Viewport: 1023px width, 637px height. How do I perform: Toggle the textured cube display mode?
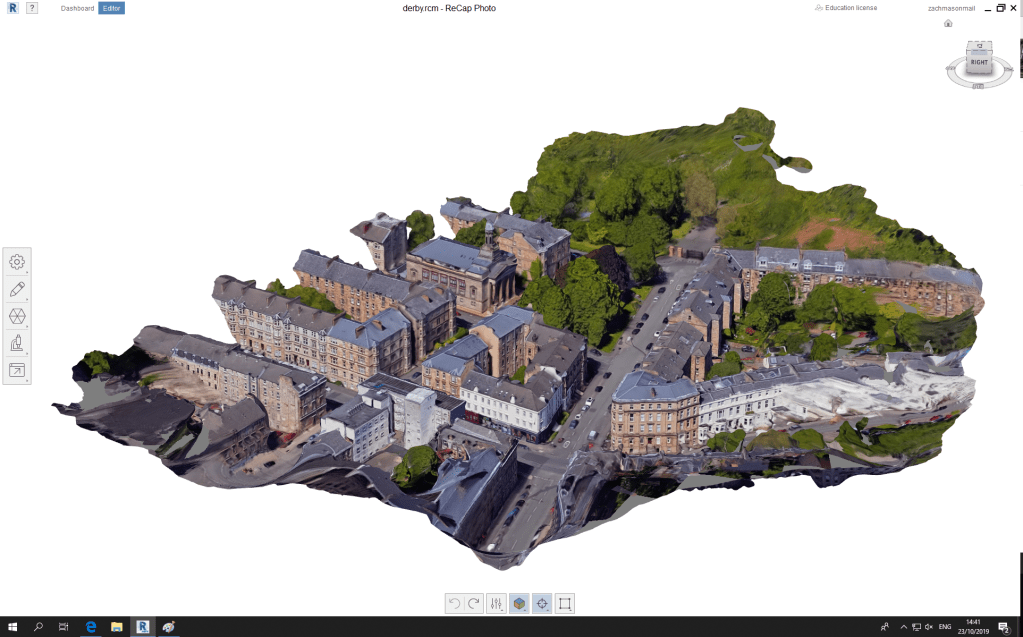click(x=519, y=603)
